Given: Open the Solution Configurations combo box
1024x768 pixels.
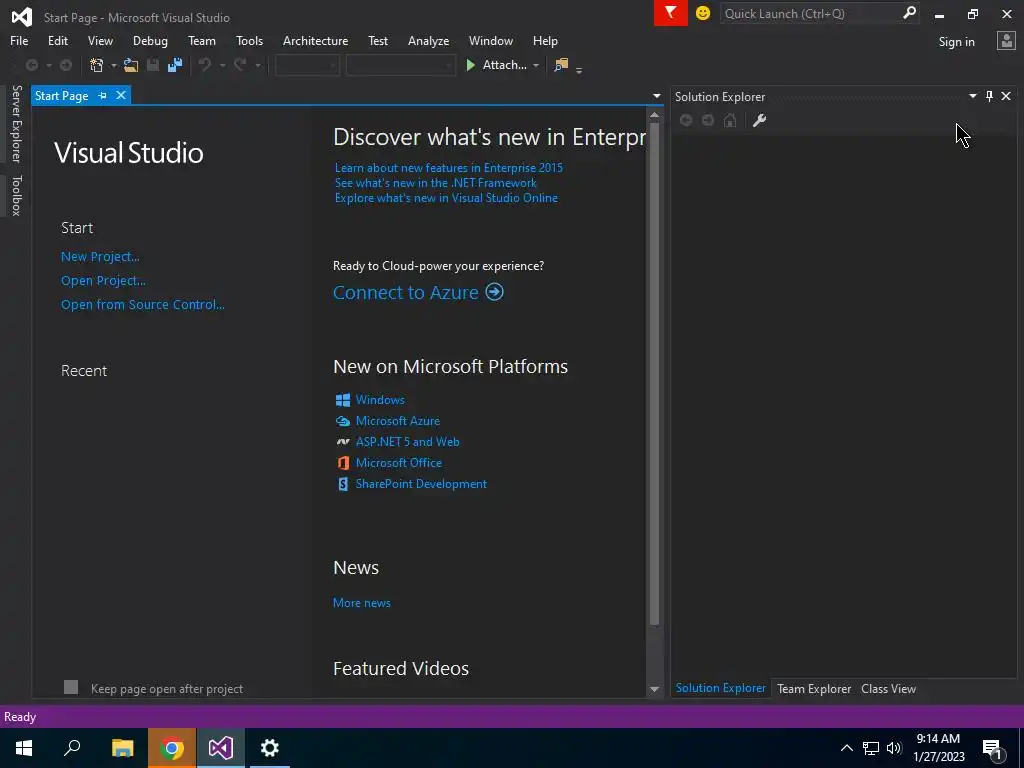Looking at the screenshot, I should point(306,65).
